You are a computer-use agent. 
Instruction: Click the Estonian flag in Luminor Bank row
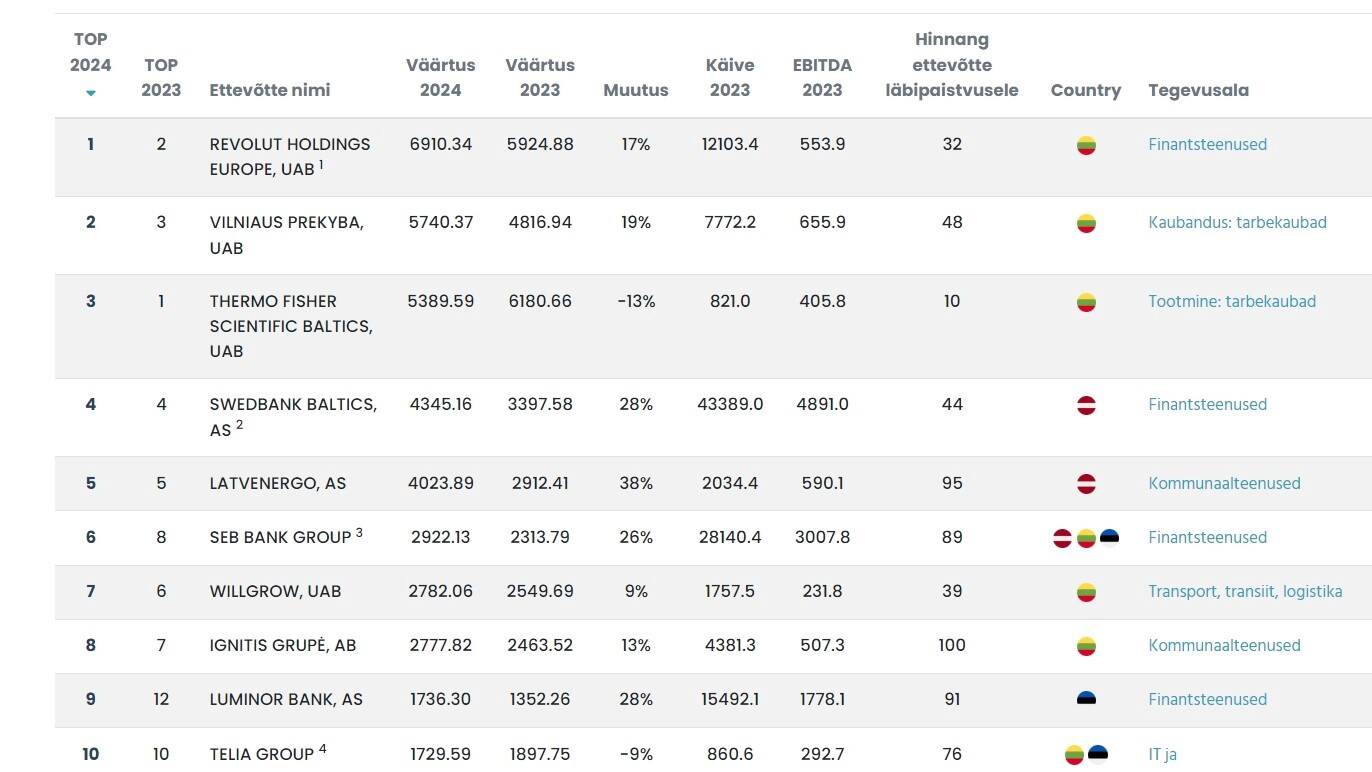point(1086,699)
